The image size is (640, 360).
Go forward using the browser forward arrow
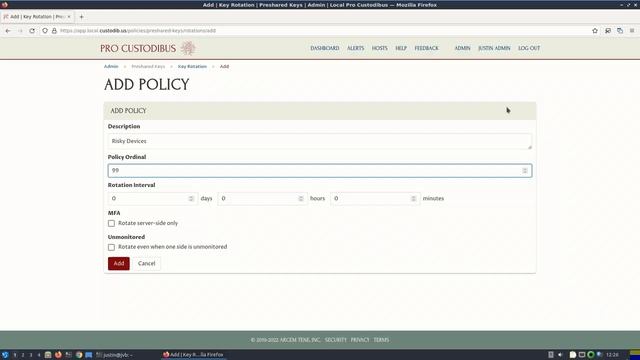pos(20,31)
